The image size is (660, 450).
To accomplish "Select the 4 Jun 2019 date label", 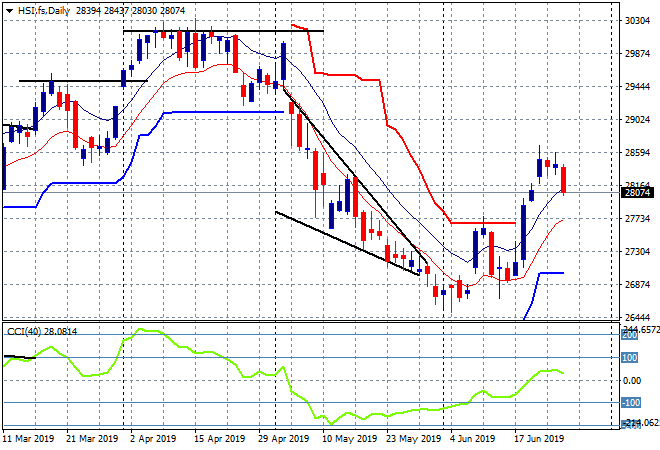I will coord(473,439).
